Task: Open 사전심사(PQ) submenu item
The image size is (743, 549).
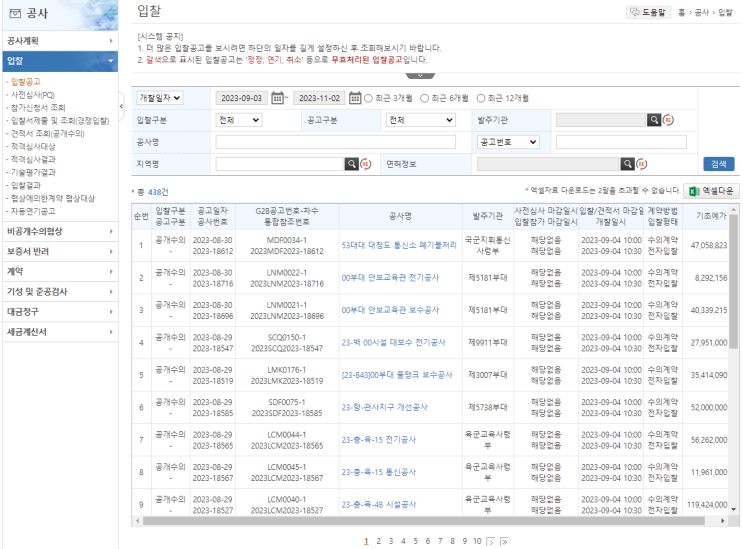Action: pyautogui.click(x=33, y=95)
